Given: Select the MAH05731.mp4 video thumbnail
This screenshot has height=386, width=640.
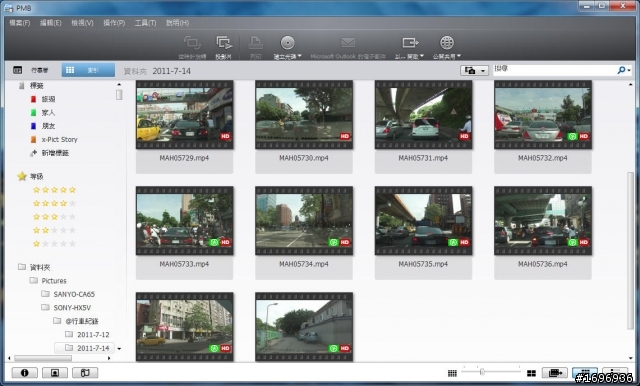Looking at the screenshot, I should click(423, 115).
